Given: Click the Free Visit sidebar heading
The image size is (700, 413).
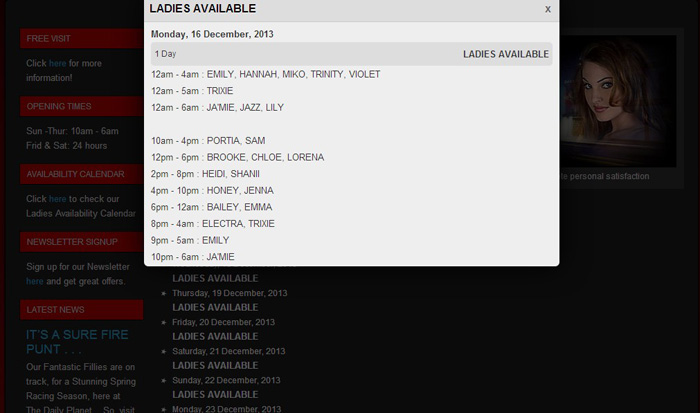Looking at the screenshot, I should click(82, 38).
